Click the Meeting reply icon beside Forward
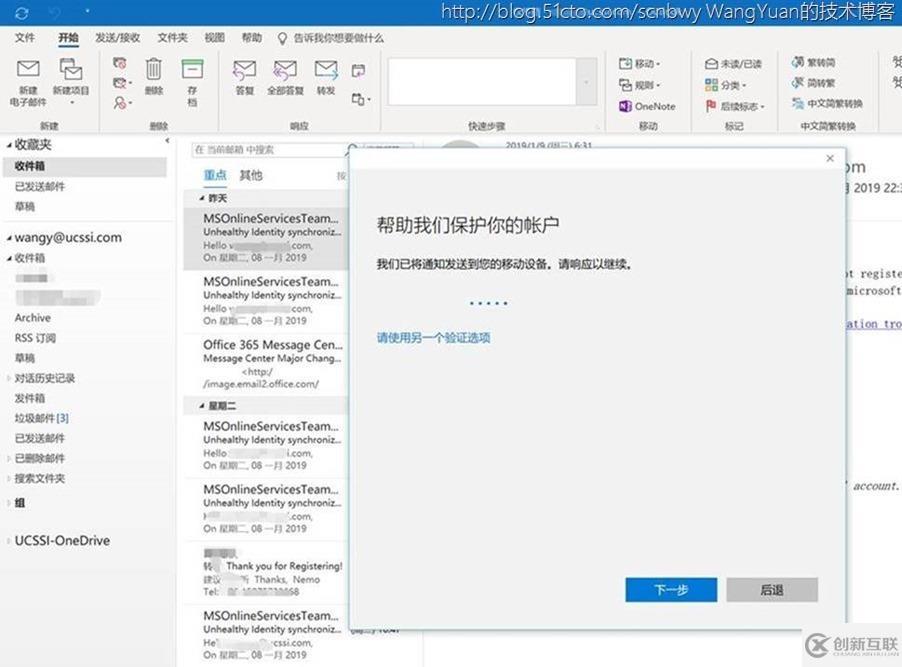 tap(358, 70)
